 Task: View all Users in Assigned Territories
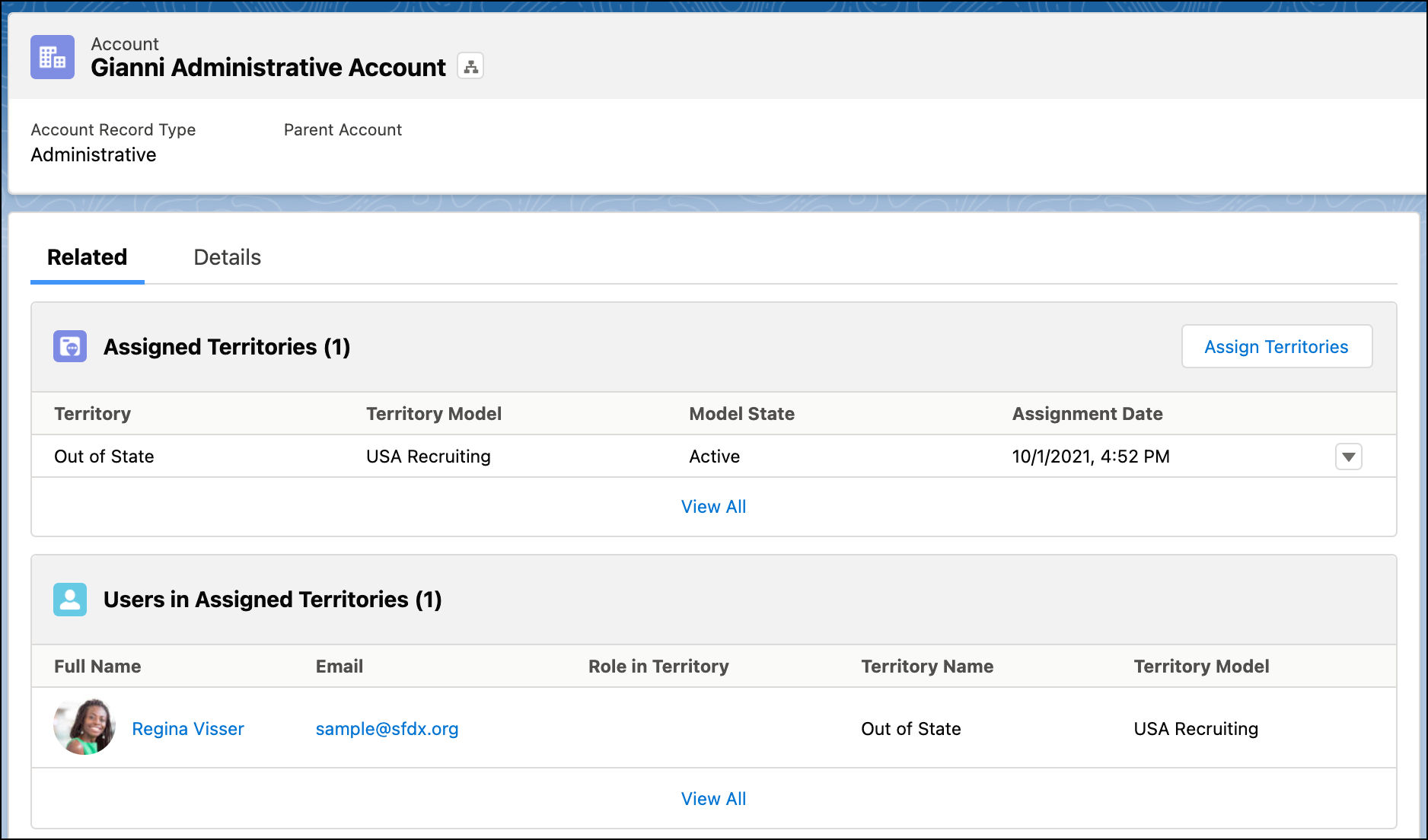point(713,799)
